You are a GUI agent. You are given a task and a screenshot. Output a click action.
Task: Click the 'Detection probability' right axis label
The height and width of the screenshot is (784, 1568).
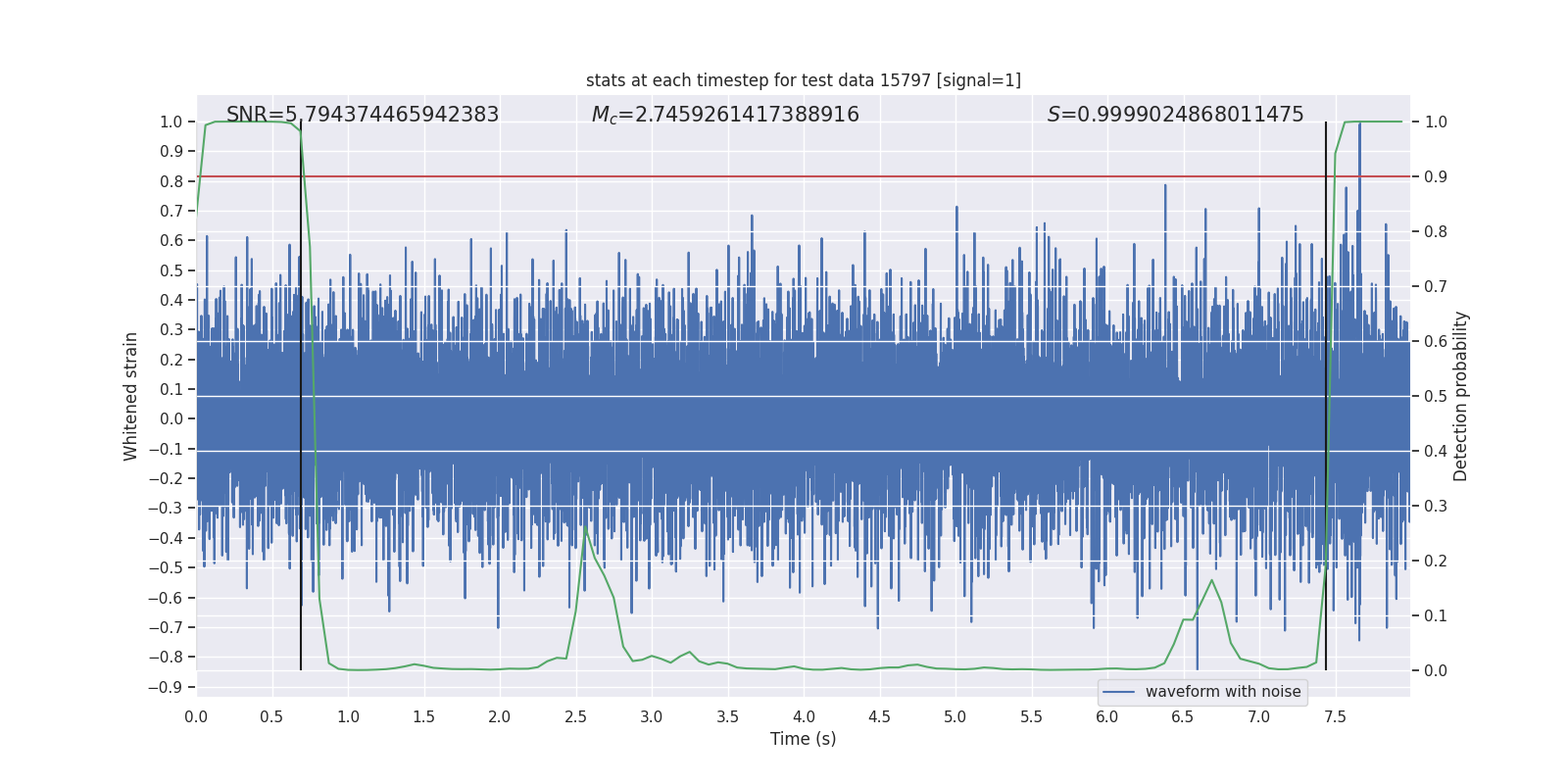1460,396
